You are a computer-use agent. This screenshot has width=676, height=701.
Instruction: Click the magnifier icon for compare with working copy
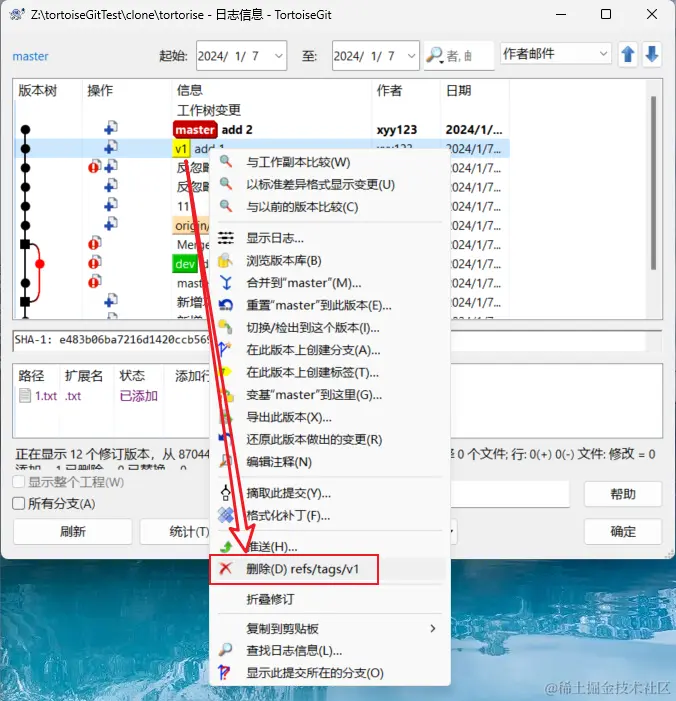pos(226,161)
